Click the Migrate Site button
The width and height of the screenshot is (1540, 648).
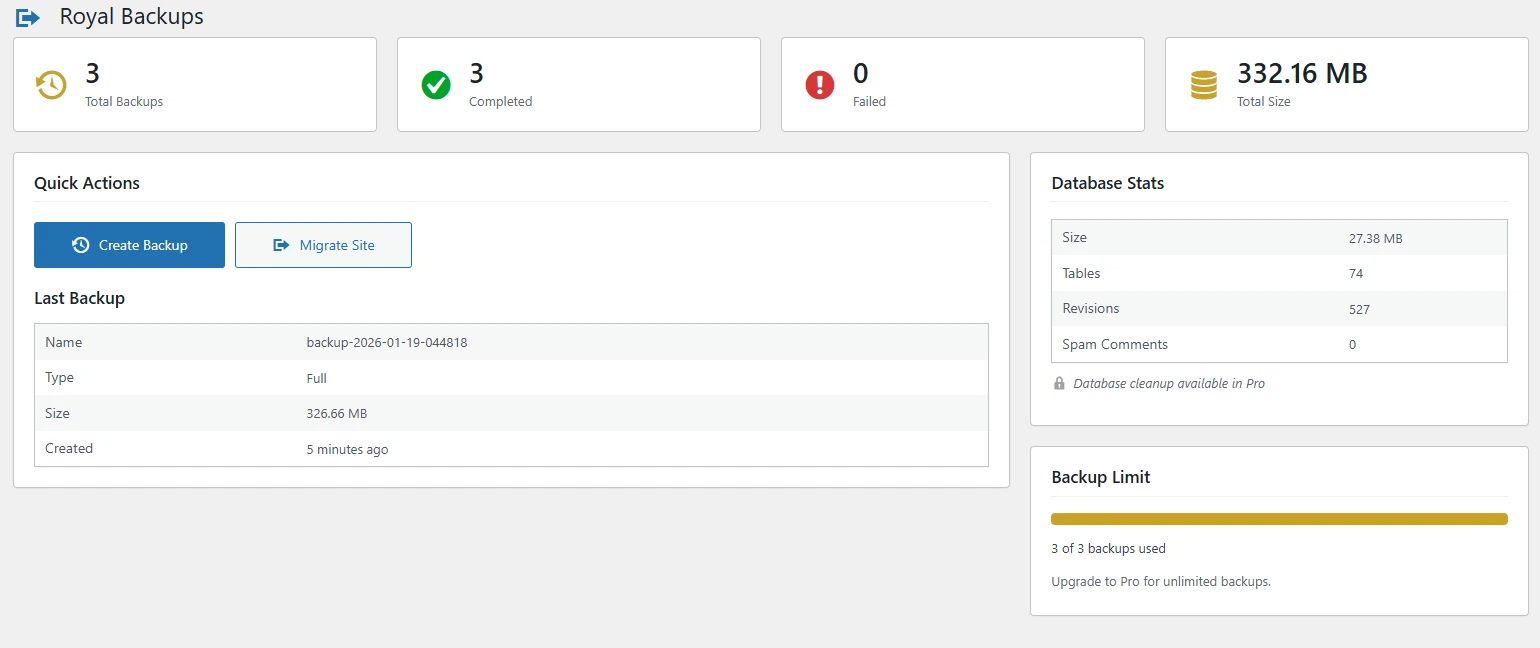[323, 244]
